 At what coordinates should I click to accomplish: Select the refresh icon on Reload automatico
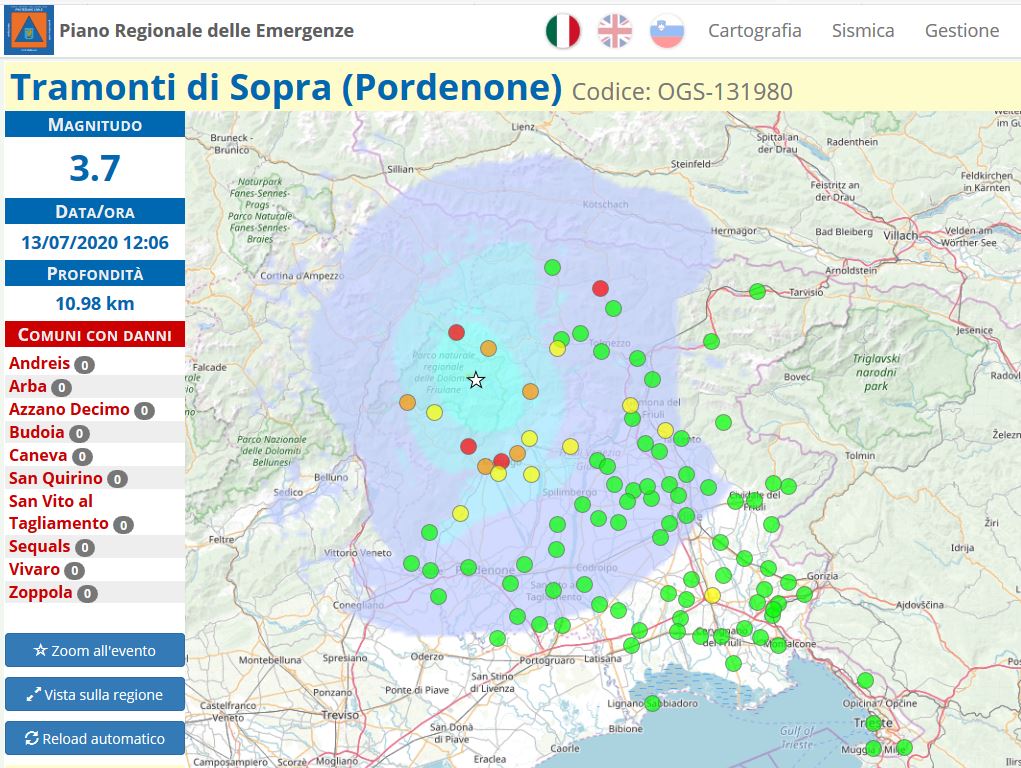click(32, 738)
